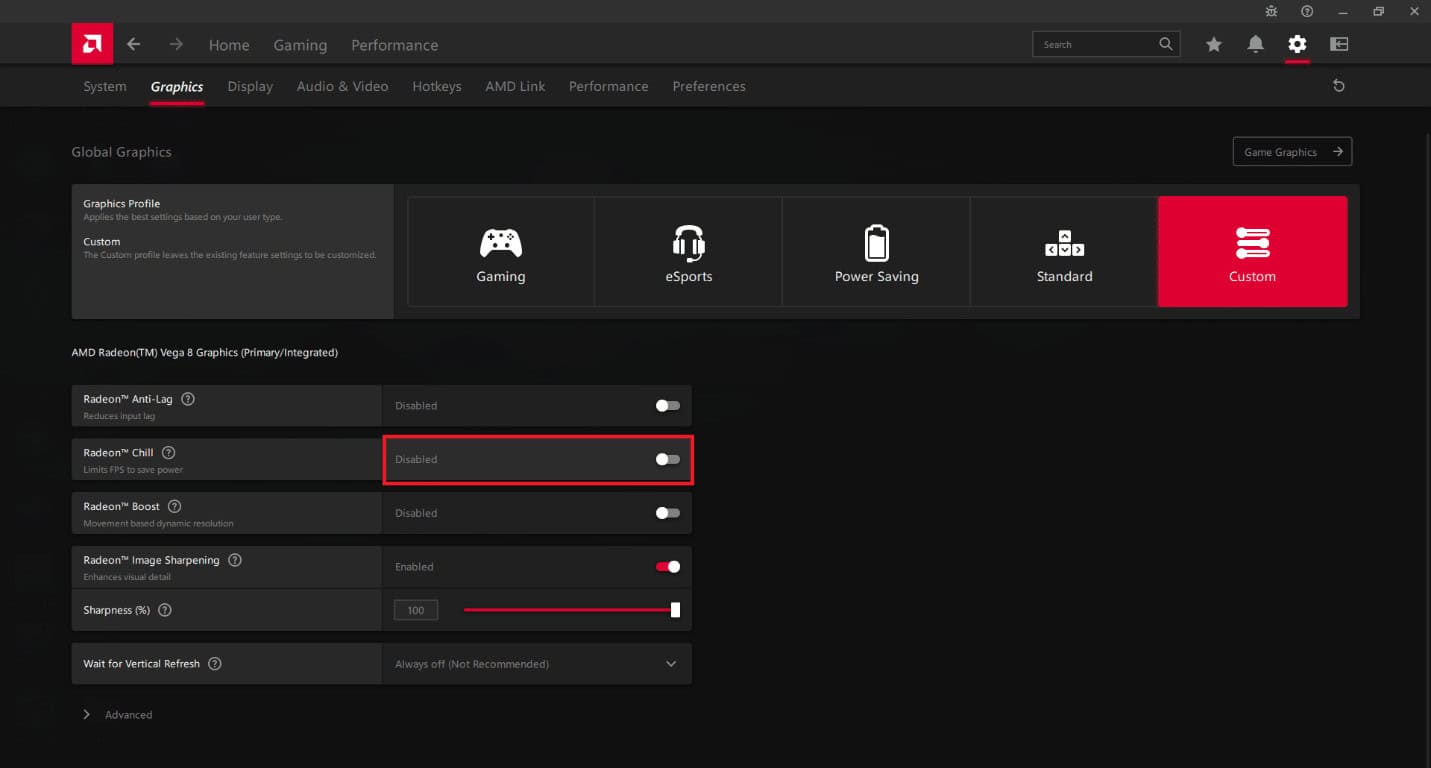Click the AMD logo icon

click(92, 44)
